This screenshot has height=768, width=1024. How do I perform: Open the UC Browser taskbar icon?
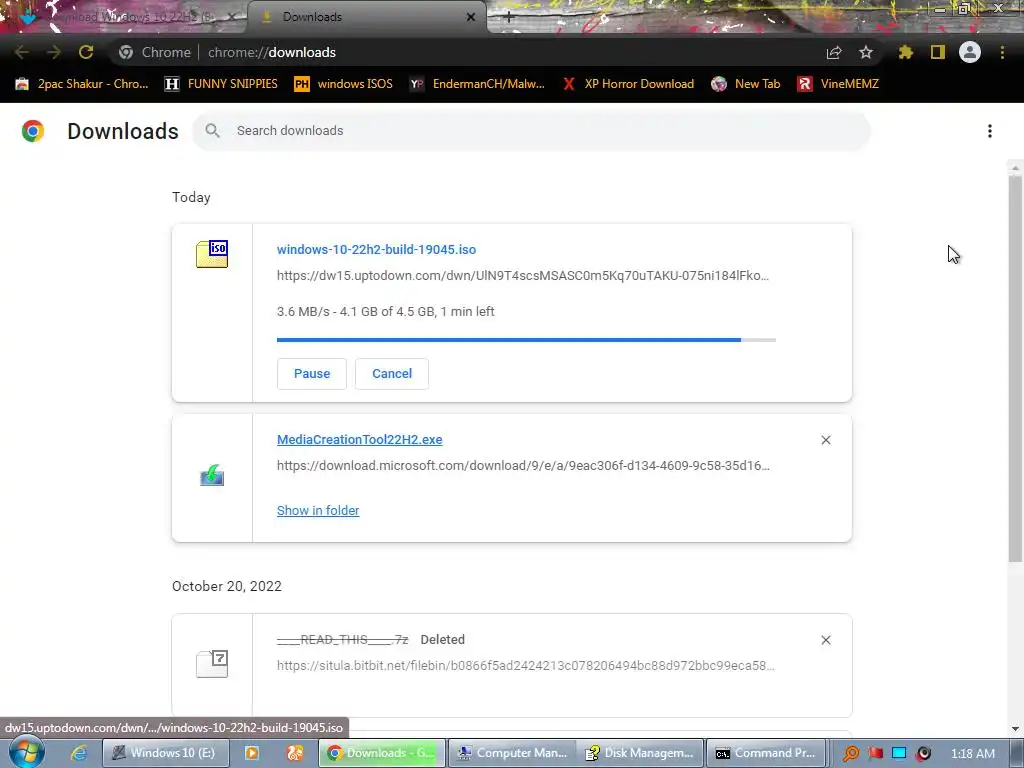click(x=295, y=753)
